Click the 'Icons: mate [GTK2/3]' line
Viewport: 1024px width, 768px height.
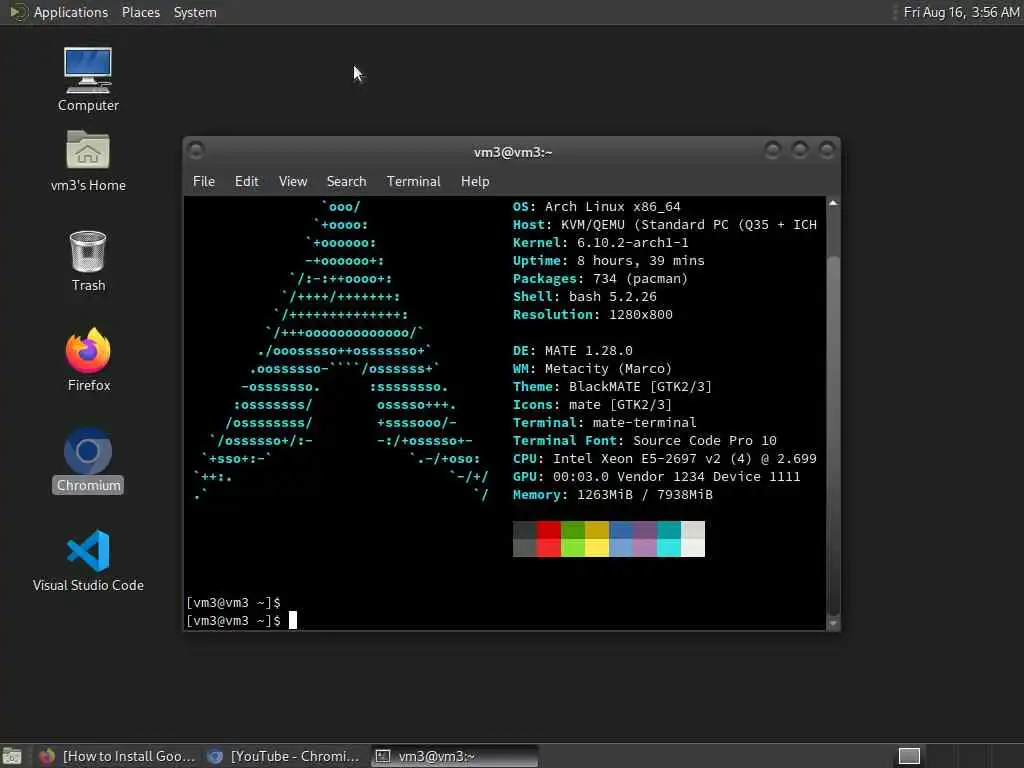coord(592,405)
